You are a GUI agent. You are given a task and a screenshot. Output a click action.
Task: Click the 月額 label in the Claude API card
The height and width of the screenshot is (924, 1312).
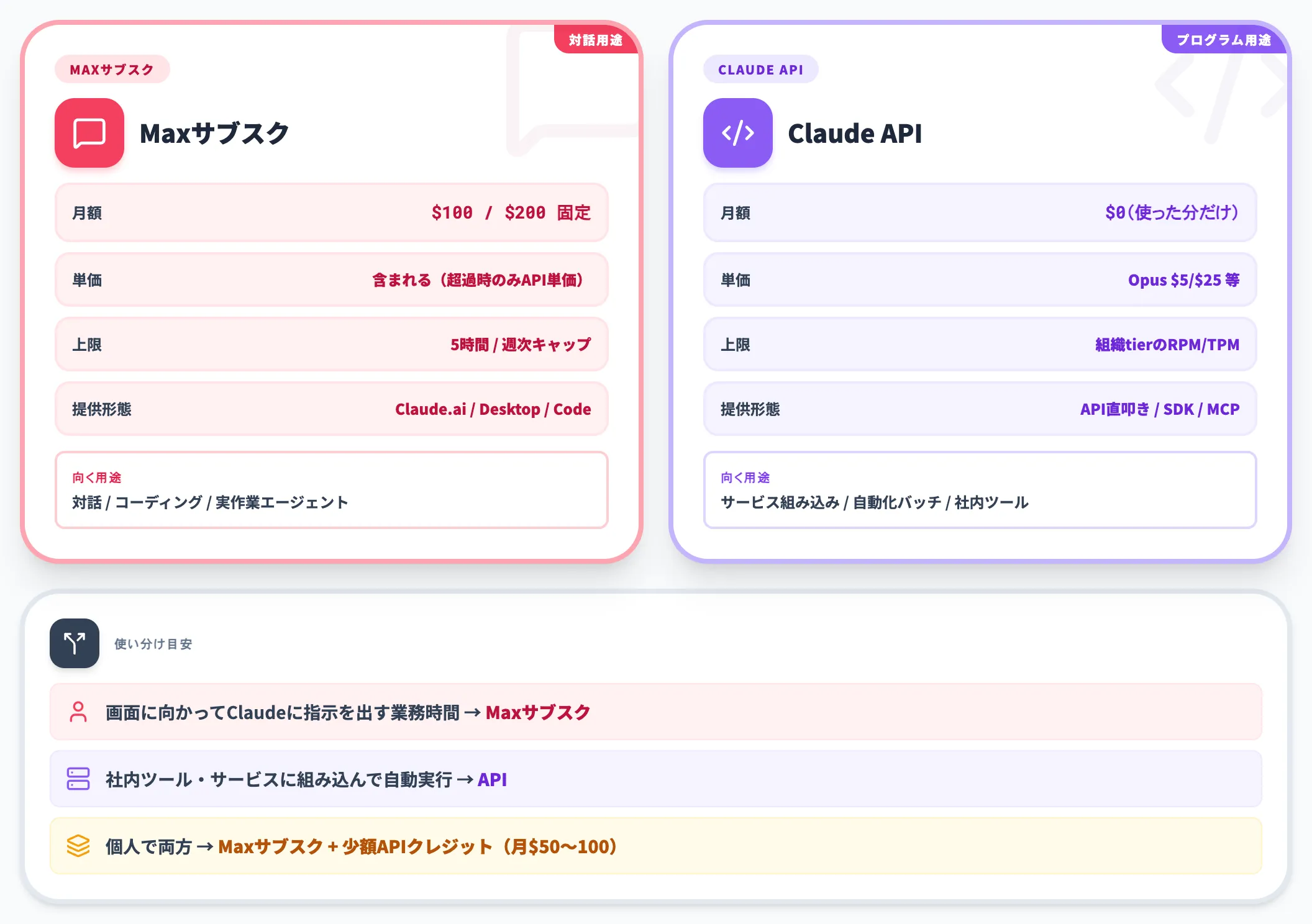[x=736, y=213]
